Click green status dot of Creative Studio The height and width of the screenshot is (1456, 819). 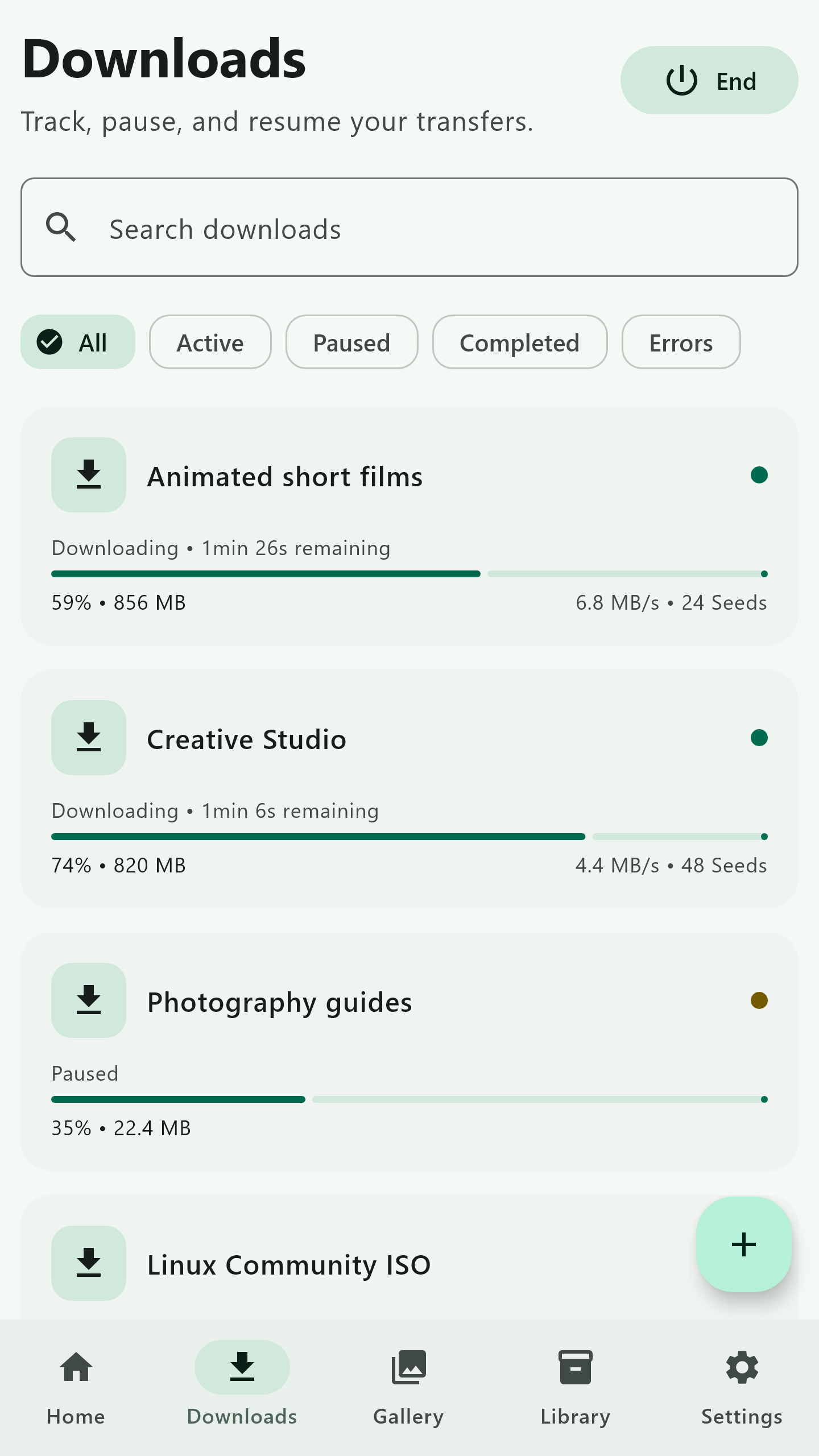tap(759, 738)
